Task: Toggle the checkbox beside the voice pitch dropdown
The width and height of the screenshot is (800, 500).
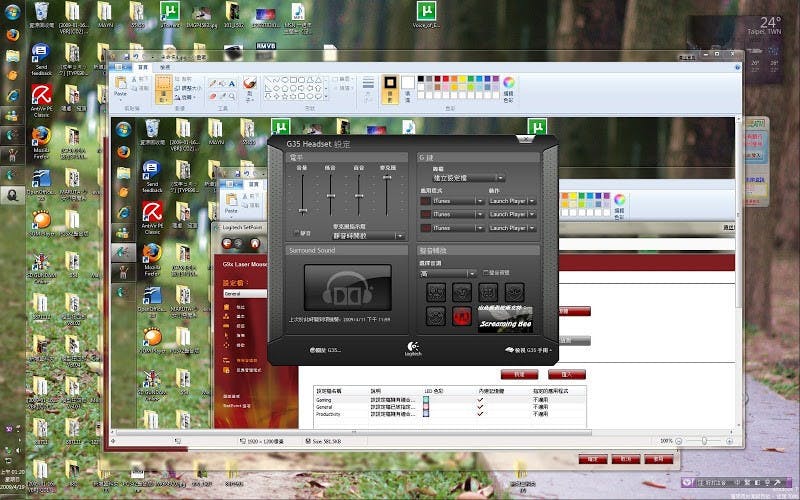Action: point(485,272)
